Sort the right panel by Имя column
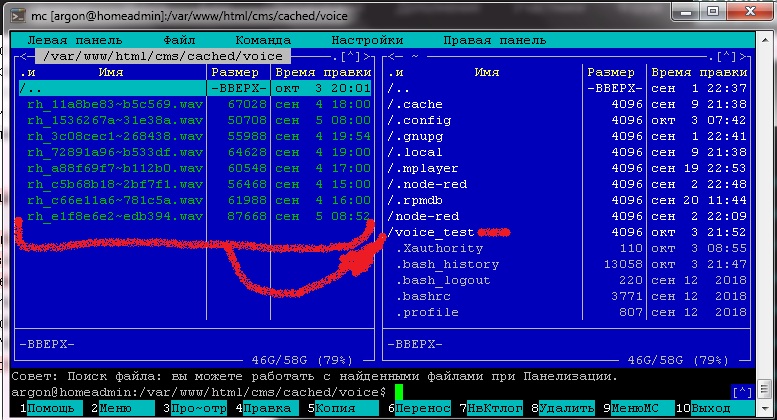The height and width of the screenshot is (420, 777). (487, 72)
